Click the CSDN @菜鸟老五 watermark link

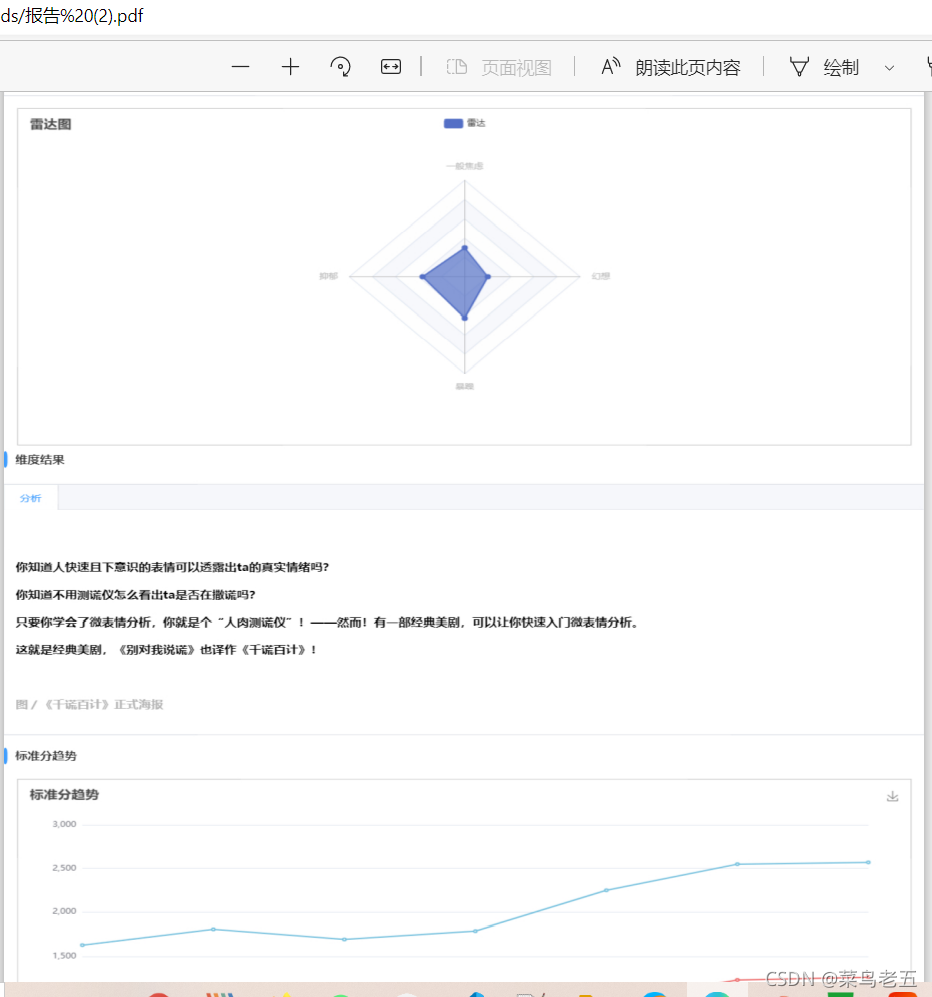840,979
